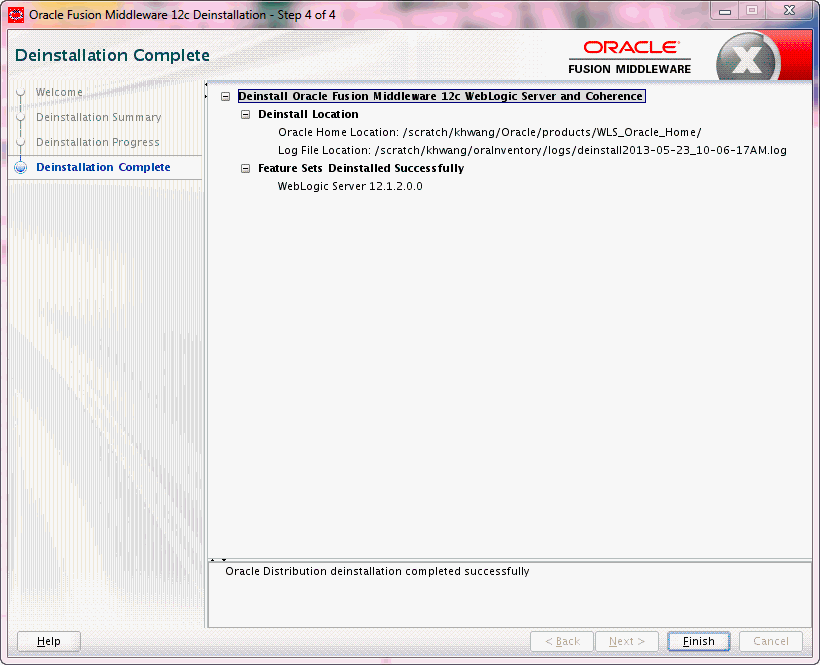Image resolution: width=820 pixels, height=665 pixels.
Task: Click the Deinstallation Complete page heading
Action: (112, 55)
